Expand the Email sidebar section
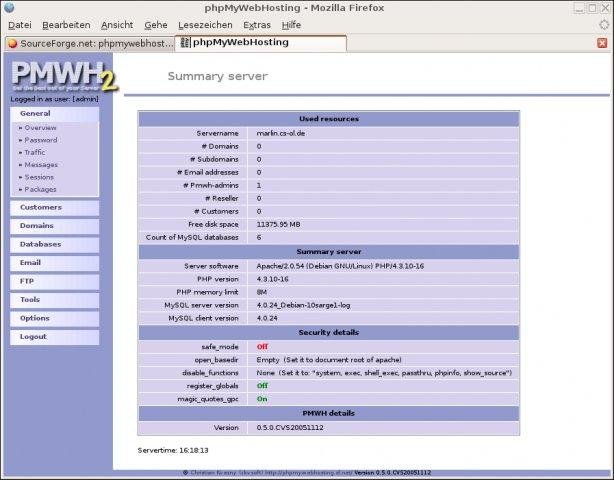 (x=54, y=263)
